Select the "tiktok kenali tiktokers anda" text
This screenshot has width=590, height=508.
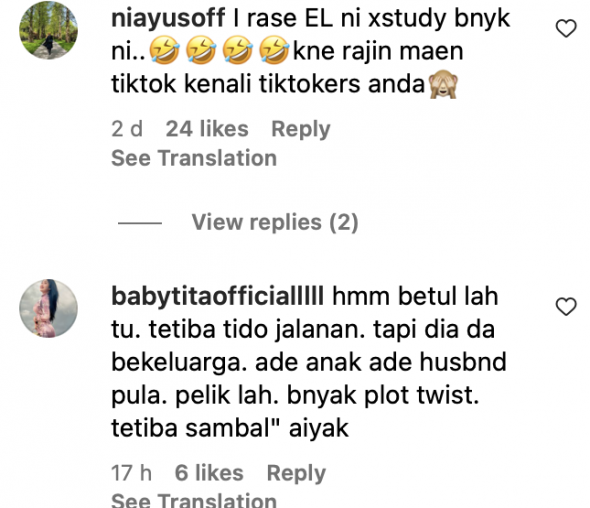pyautogui.click(x=268, y=84)
